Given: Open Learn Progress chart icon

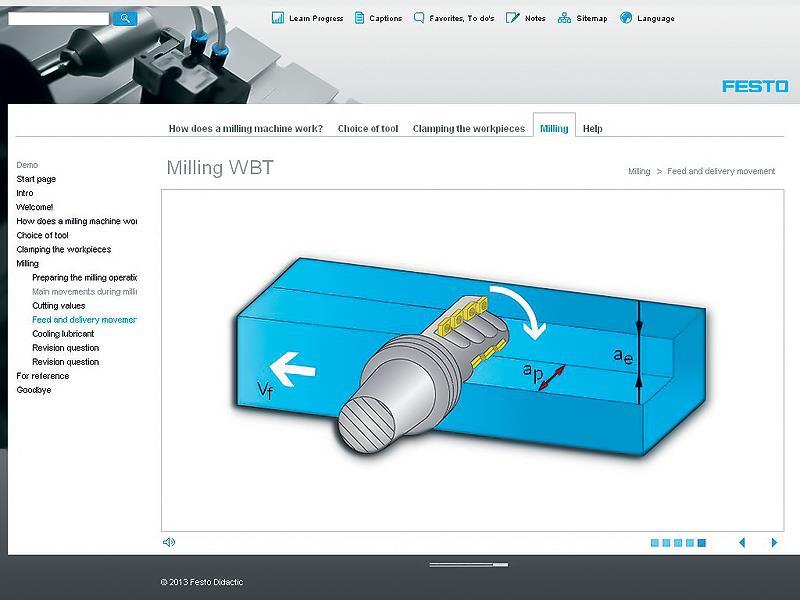Looking at the screenshot, I should point(278,18).
